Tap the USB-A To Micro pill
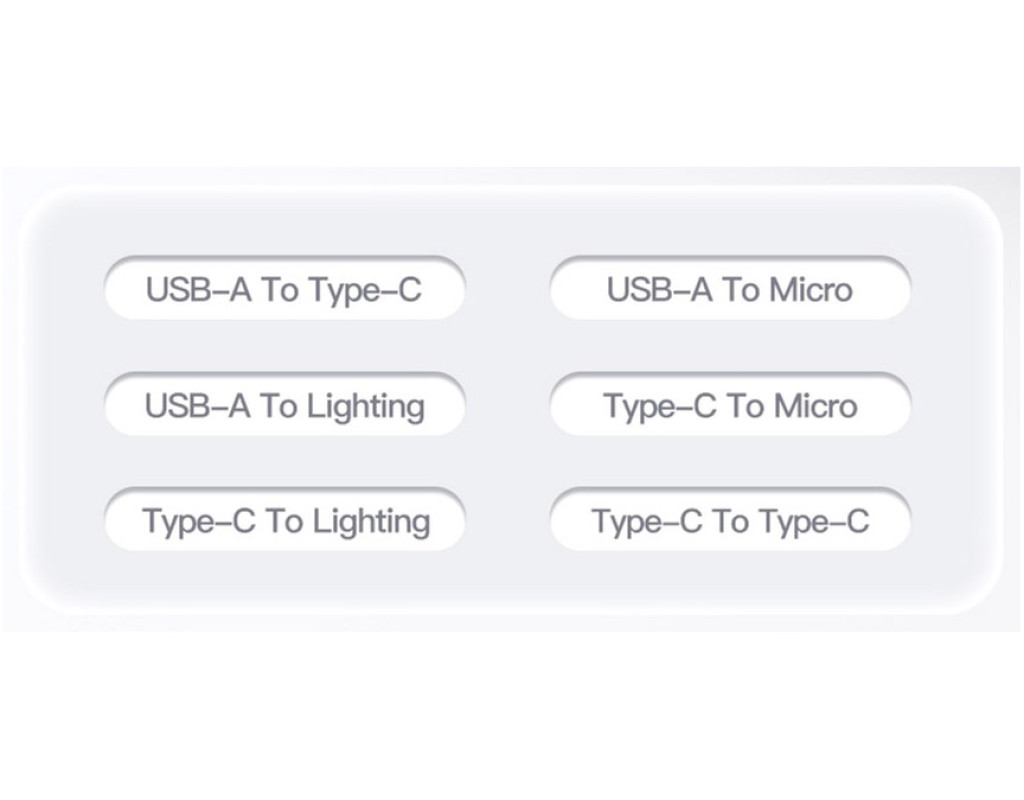The width and height of the screenshot is (1024, 800). [x=730, y=290]
